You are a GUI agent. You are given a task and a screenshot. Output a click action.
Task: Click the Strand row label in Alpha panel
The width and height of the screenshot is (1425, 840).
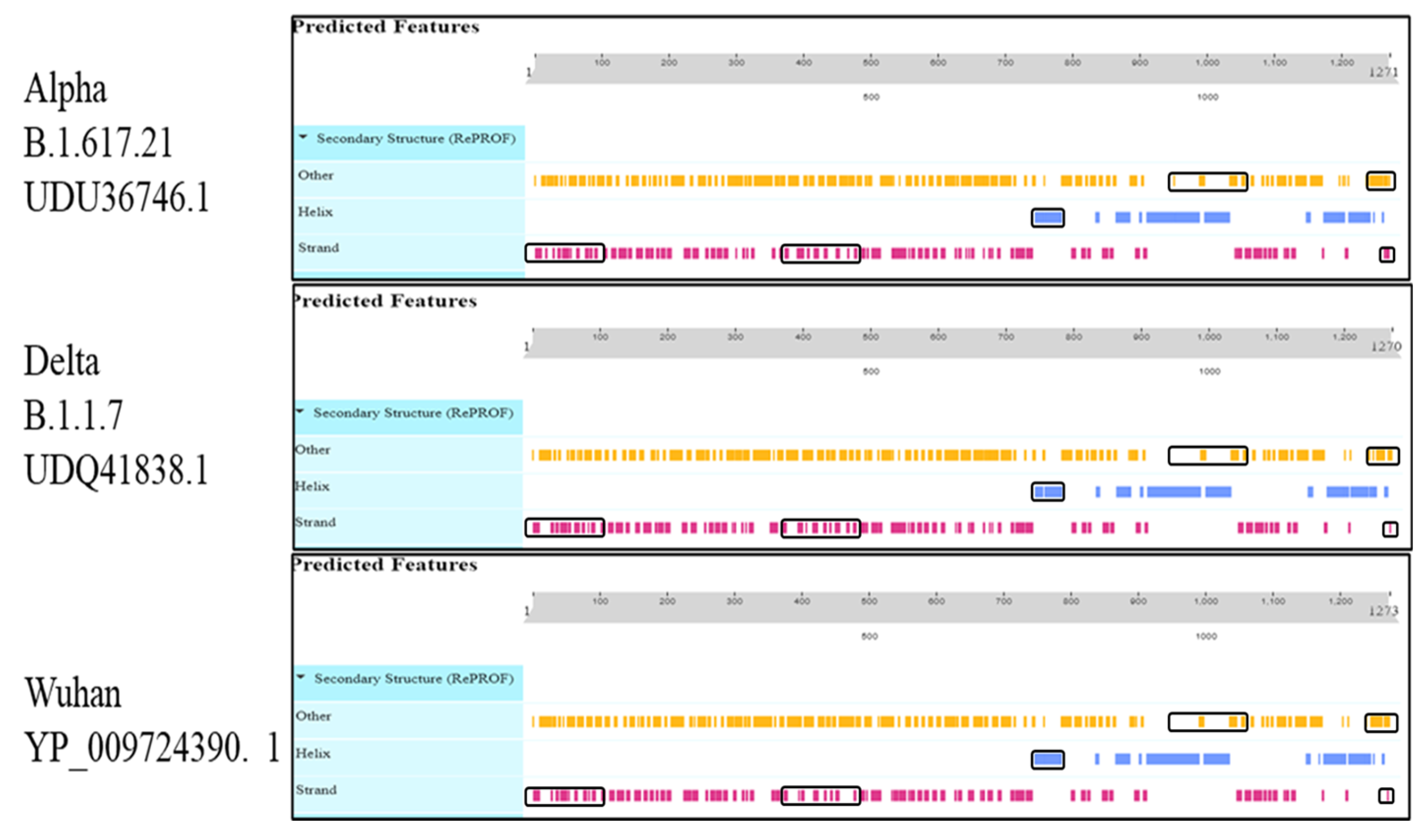(x=319, y=248)
